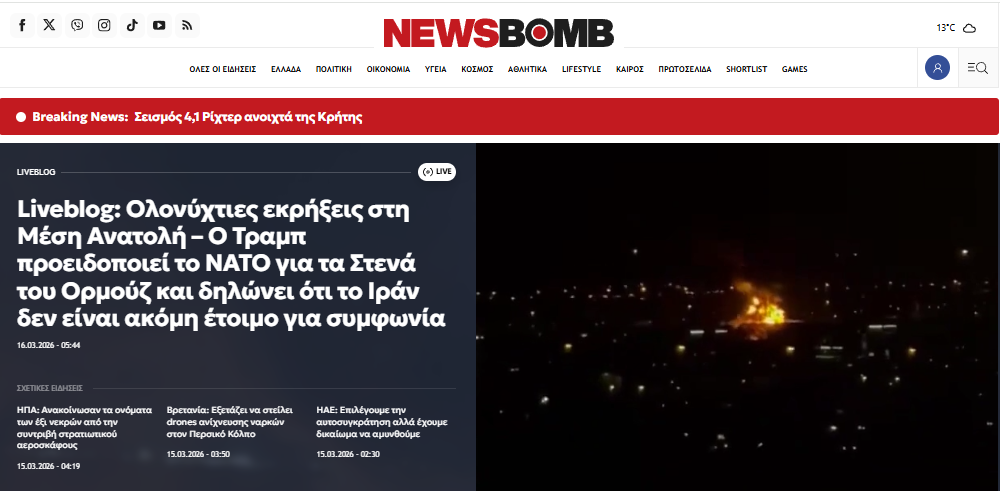
Task: Click the explosion night video thumbnail
Action: (x=738, y=317)
